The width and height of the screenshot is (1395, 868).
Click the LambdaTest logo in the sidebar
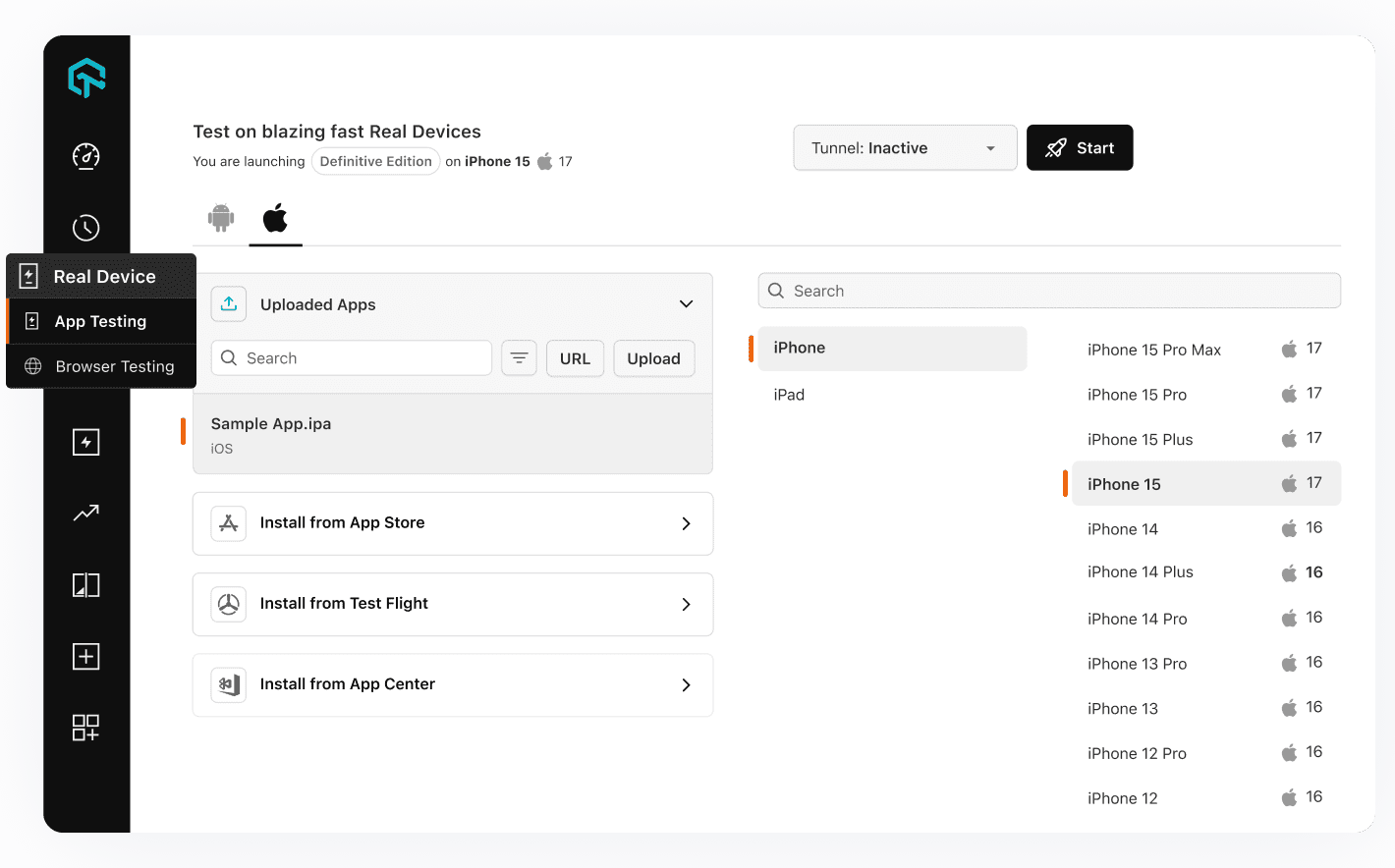86,78
